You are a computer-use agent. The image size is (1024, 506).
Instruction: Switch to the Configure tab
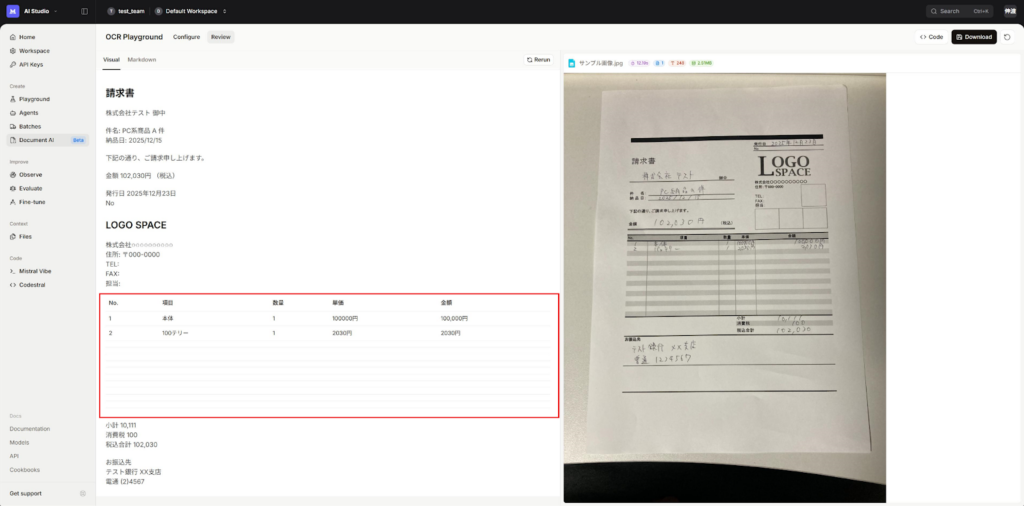click(186, 37)
